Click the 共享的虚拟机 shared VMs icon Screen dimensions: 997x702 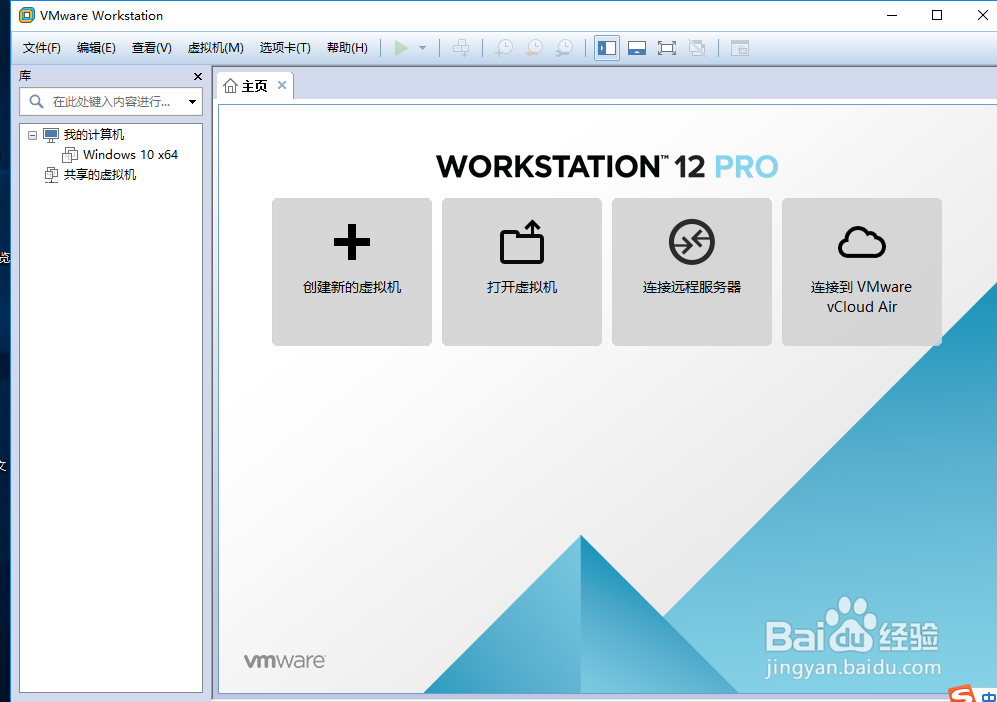[x=51, y=175]
